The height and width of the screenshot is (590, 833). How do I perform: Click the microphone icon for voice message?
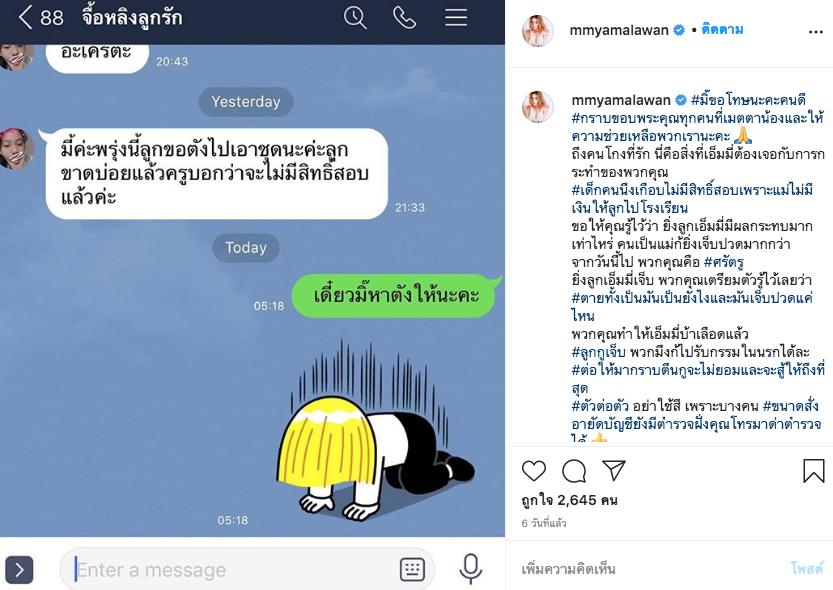[470, 569]
